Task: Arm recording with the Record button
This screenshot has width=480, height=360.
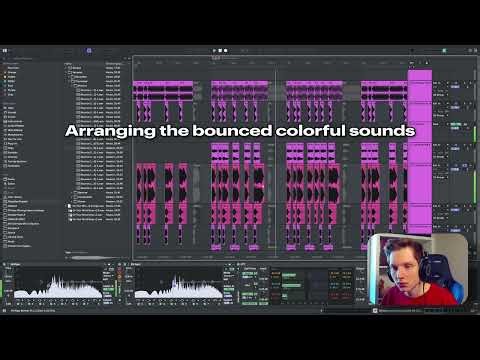Action: (x=226, y=51)
